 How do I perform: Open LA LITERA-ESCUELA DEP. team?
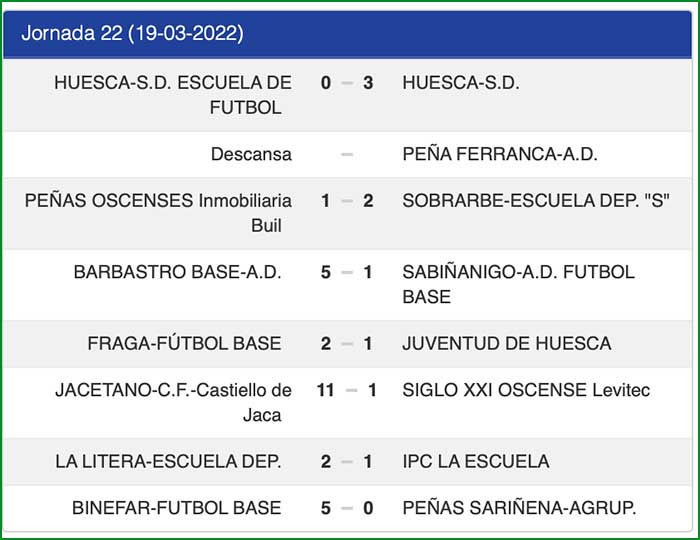point(169,461)
